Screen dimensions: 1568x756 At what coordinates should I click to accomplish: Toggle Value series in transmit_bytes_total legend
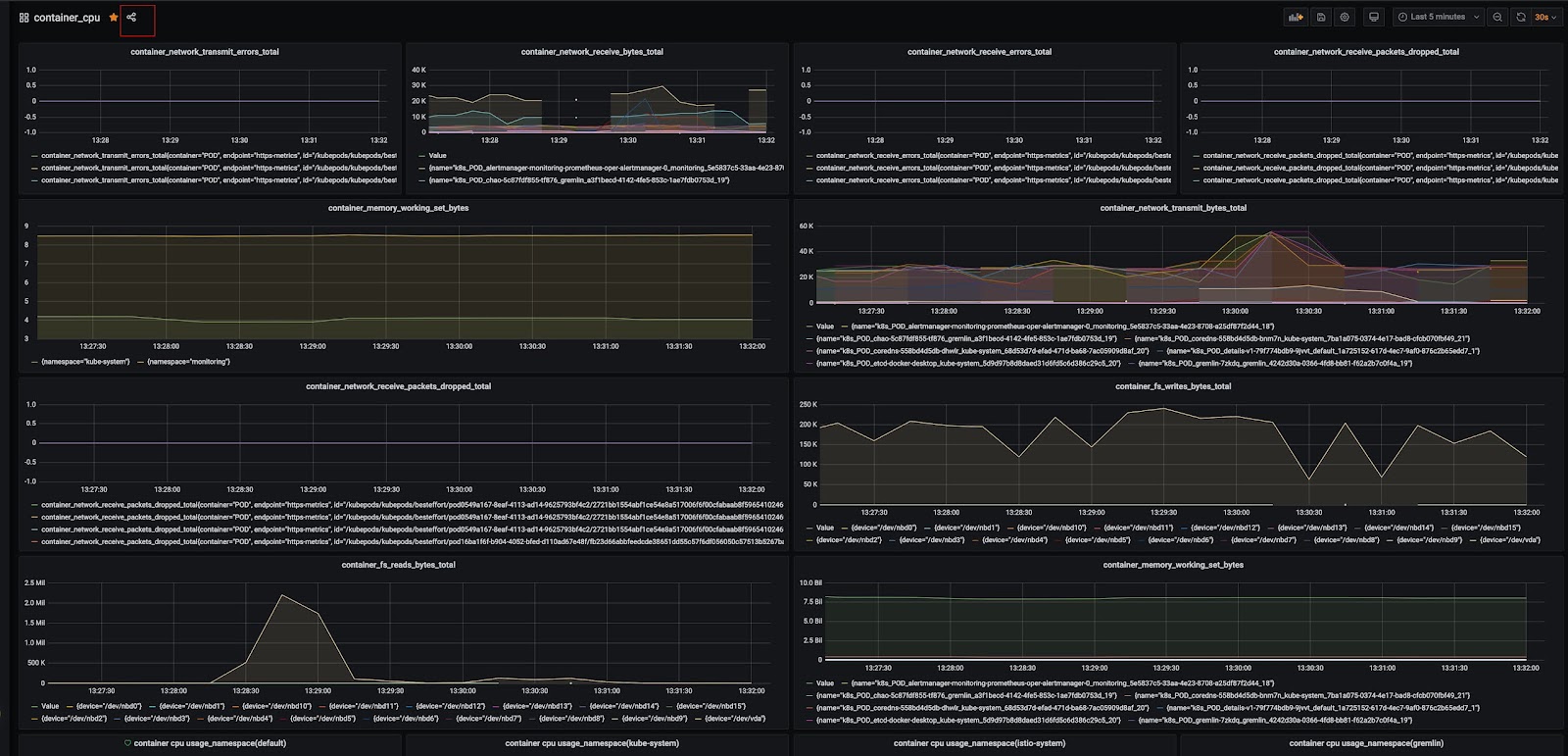(825, 327)
